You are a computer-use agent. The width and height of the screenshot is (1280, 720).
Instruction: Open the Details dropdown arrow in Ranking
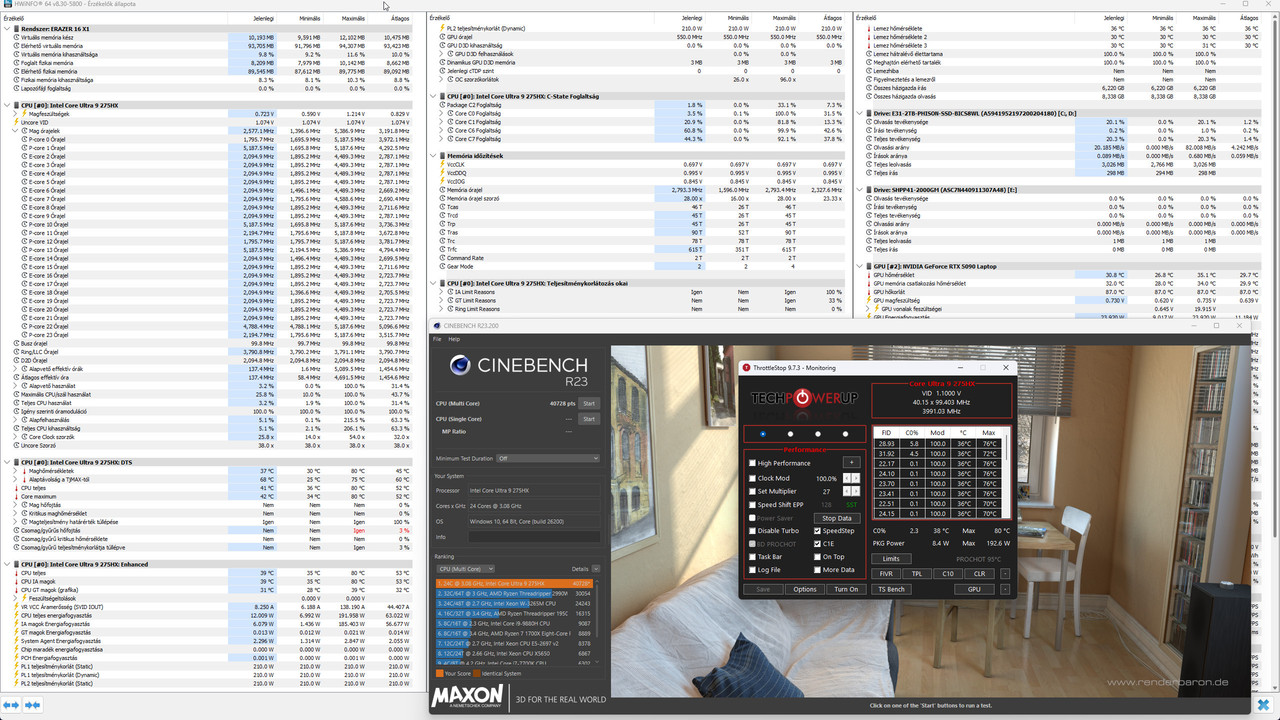tap(596, 568)
